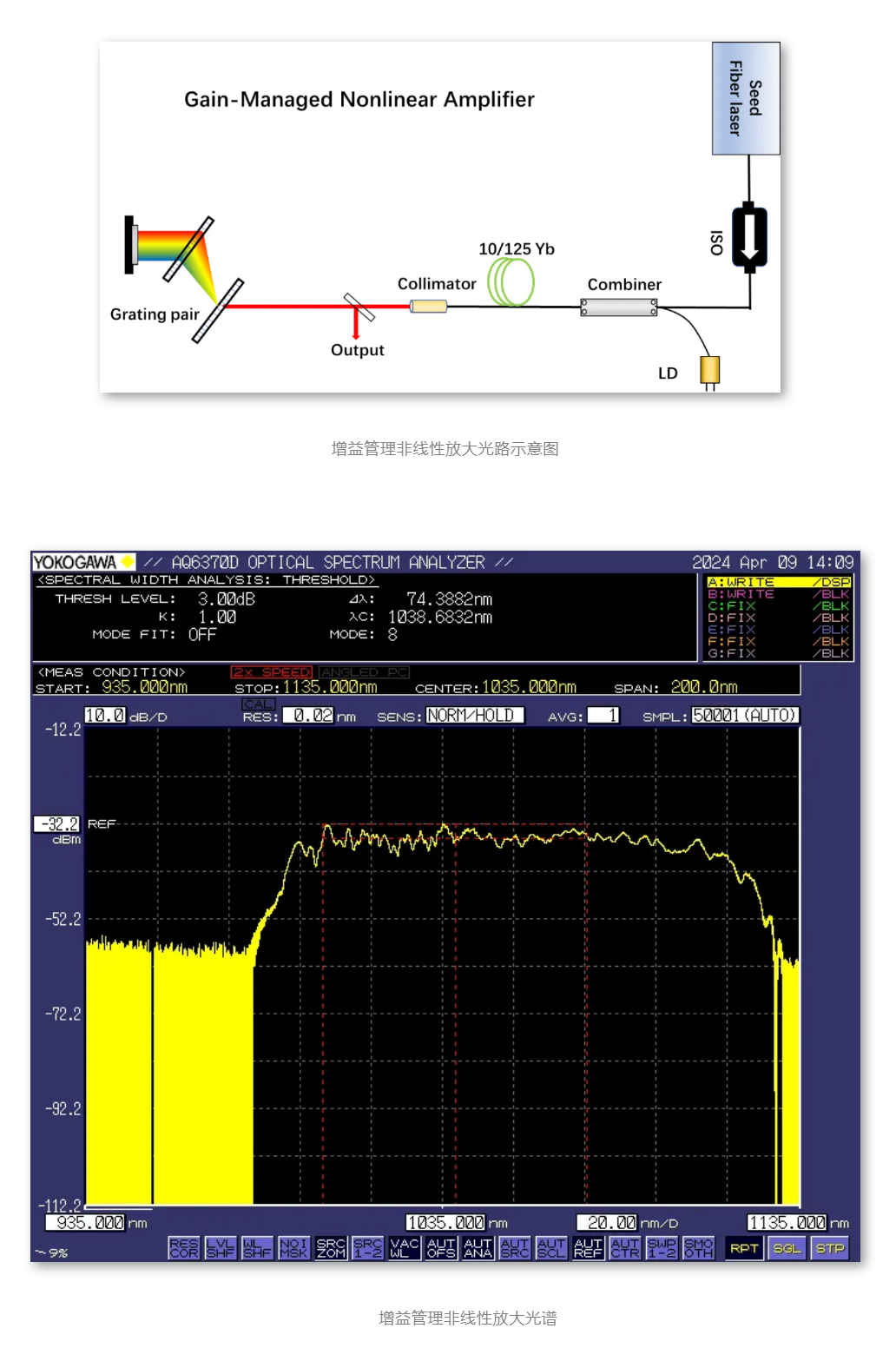Click the 10.0 dB/D scale field

point(105,716)
